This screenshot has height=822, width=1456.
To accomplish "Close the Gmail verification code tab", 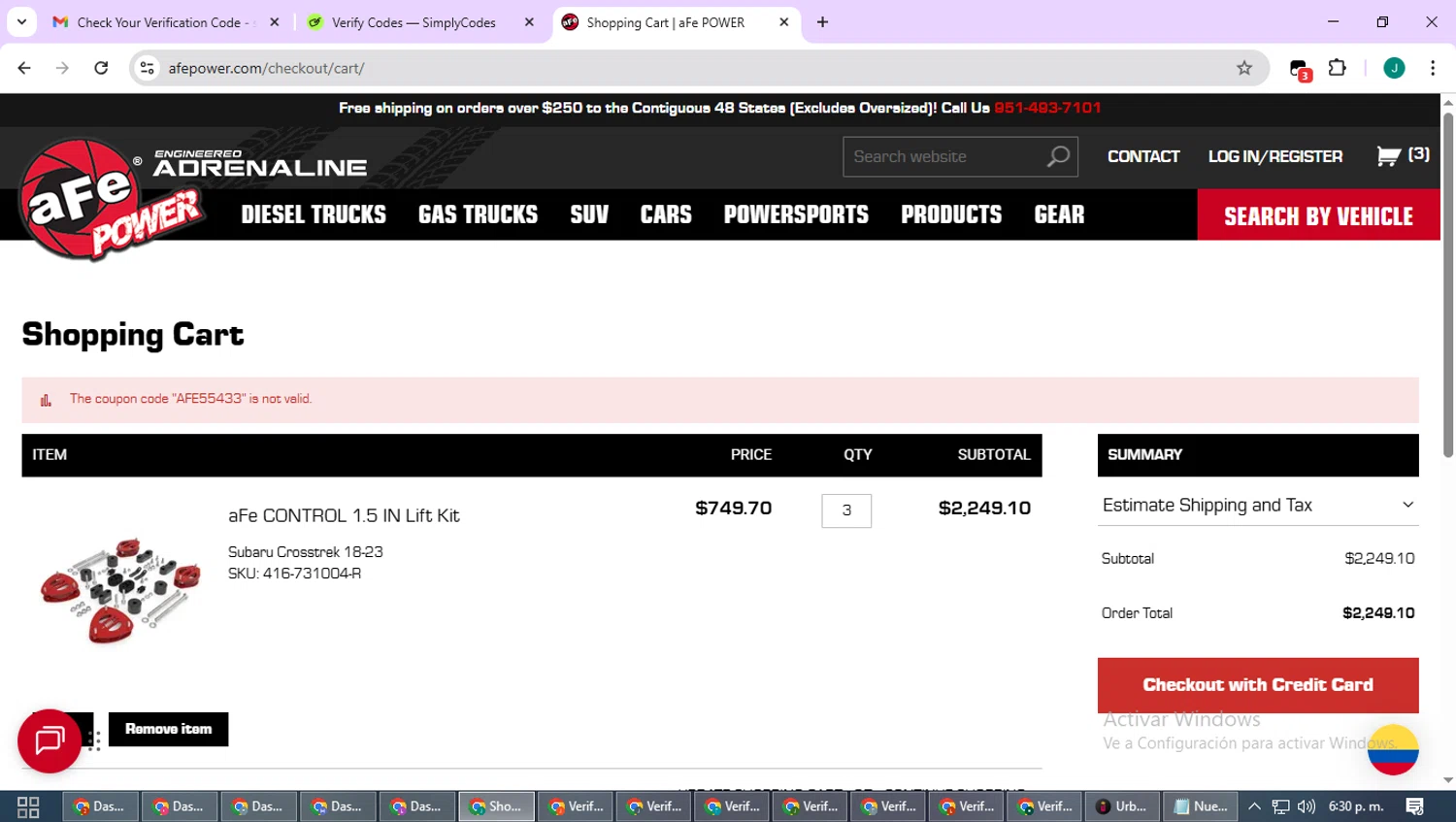I will 275,22.
